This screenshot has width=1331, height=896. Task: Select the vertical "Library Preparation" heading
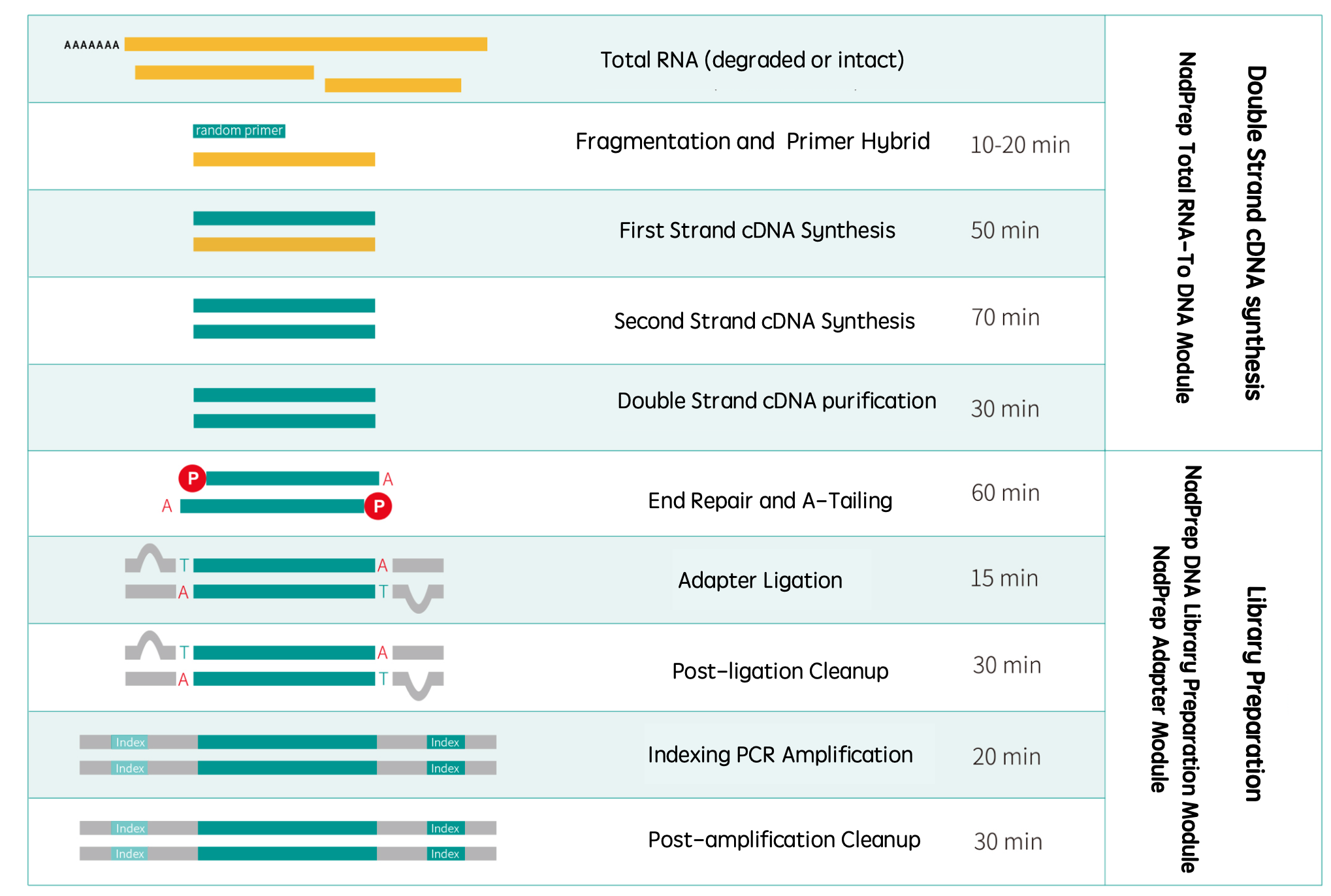[x=1255, y=694]
